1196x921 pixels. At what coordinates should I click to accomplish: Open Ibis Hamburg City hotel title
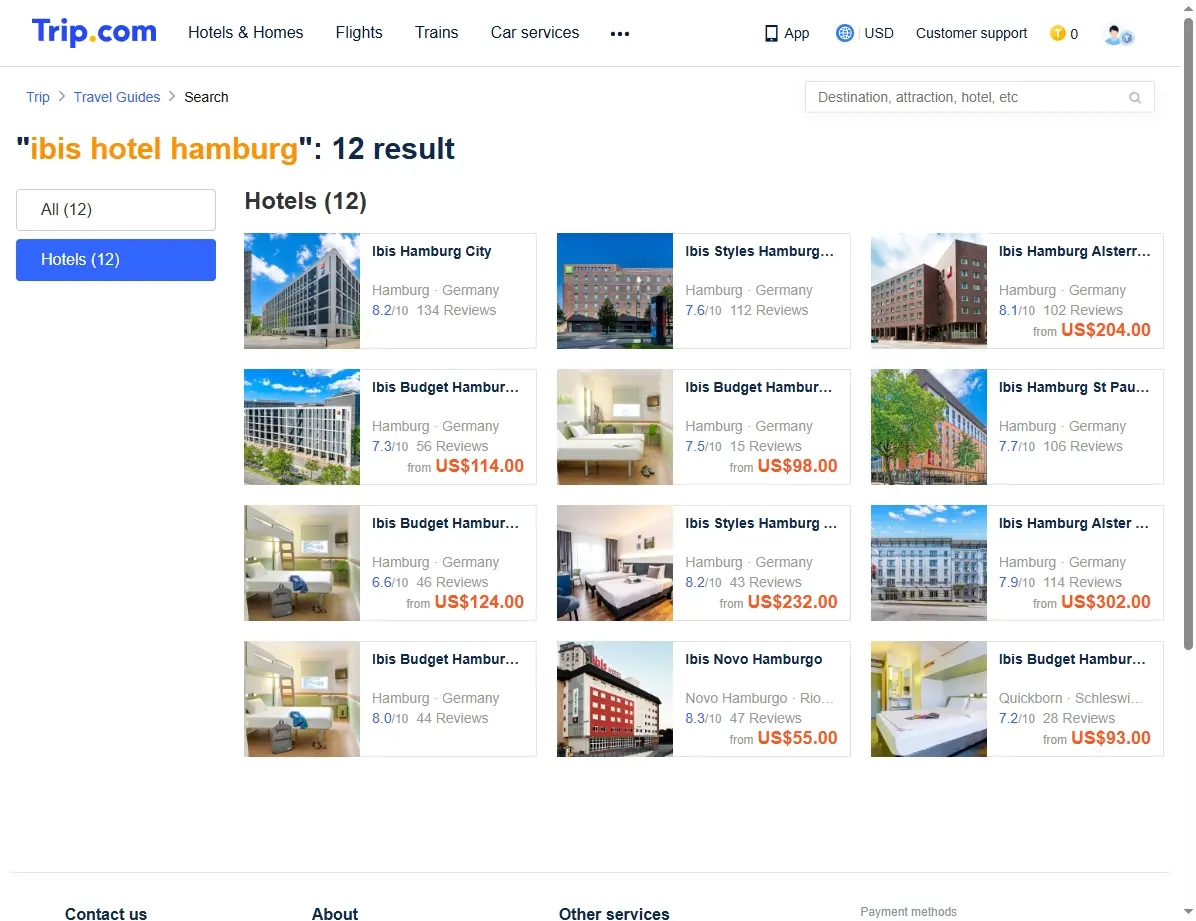[x=432, y=251]
